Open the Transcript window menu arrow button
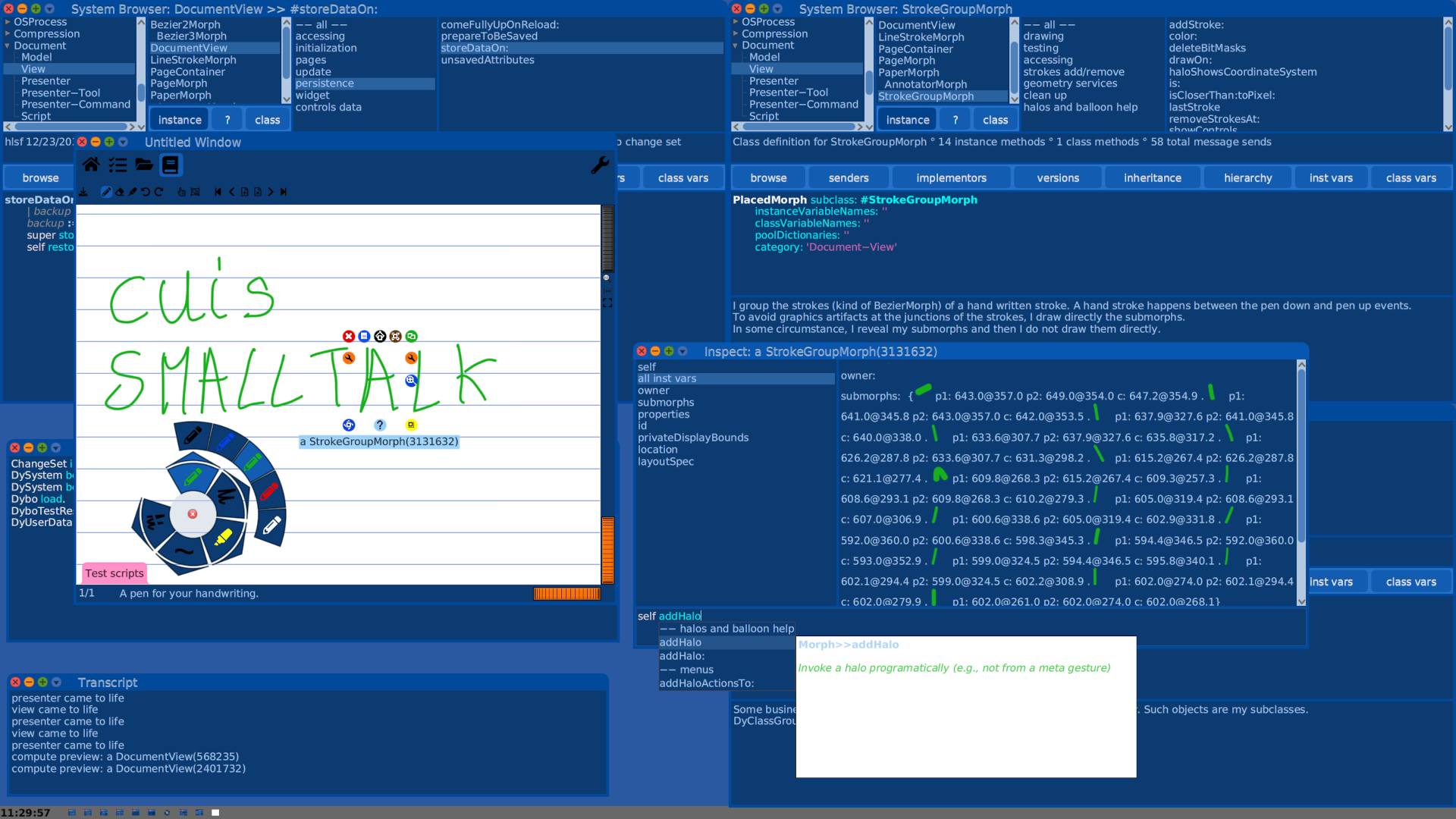 tap(56, 682)
